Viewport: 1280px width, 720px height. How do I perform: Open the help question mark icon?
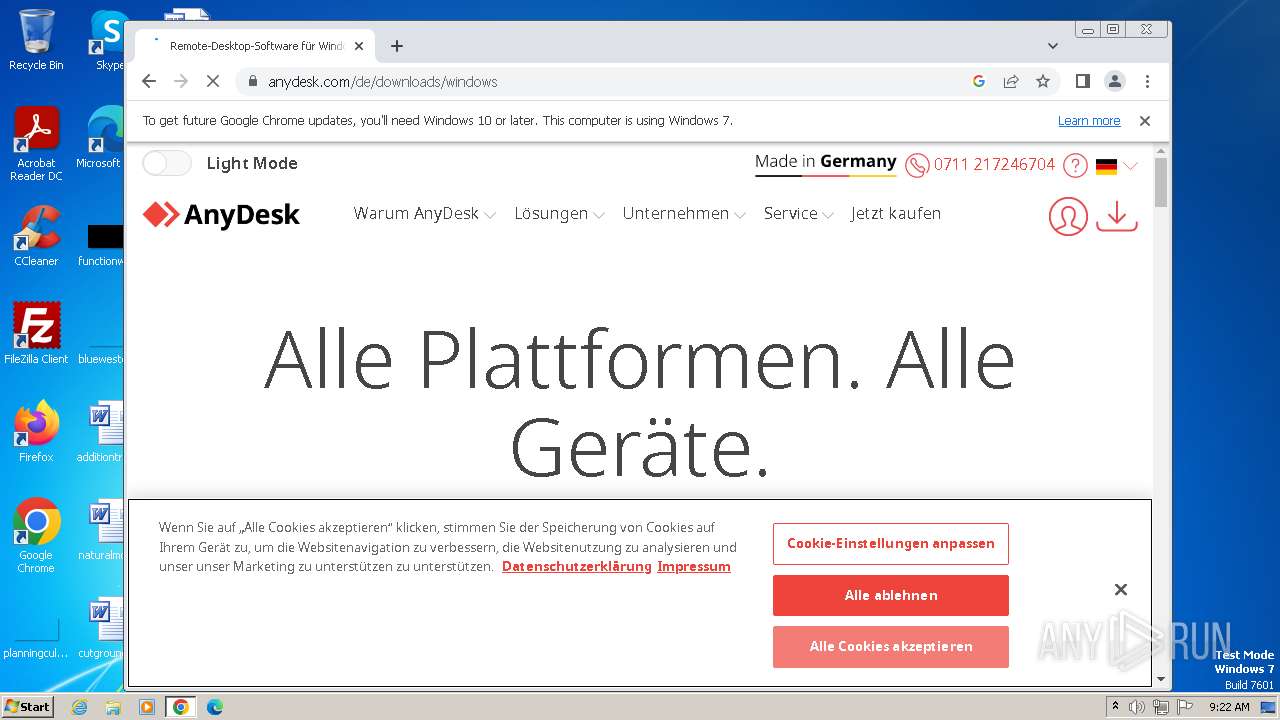coord(1075,165)
